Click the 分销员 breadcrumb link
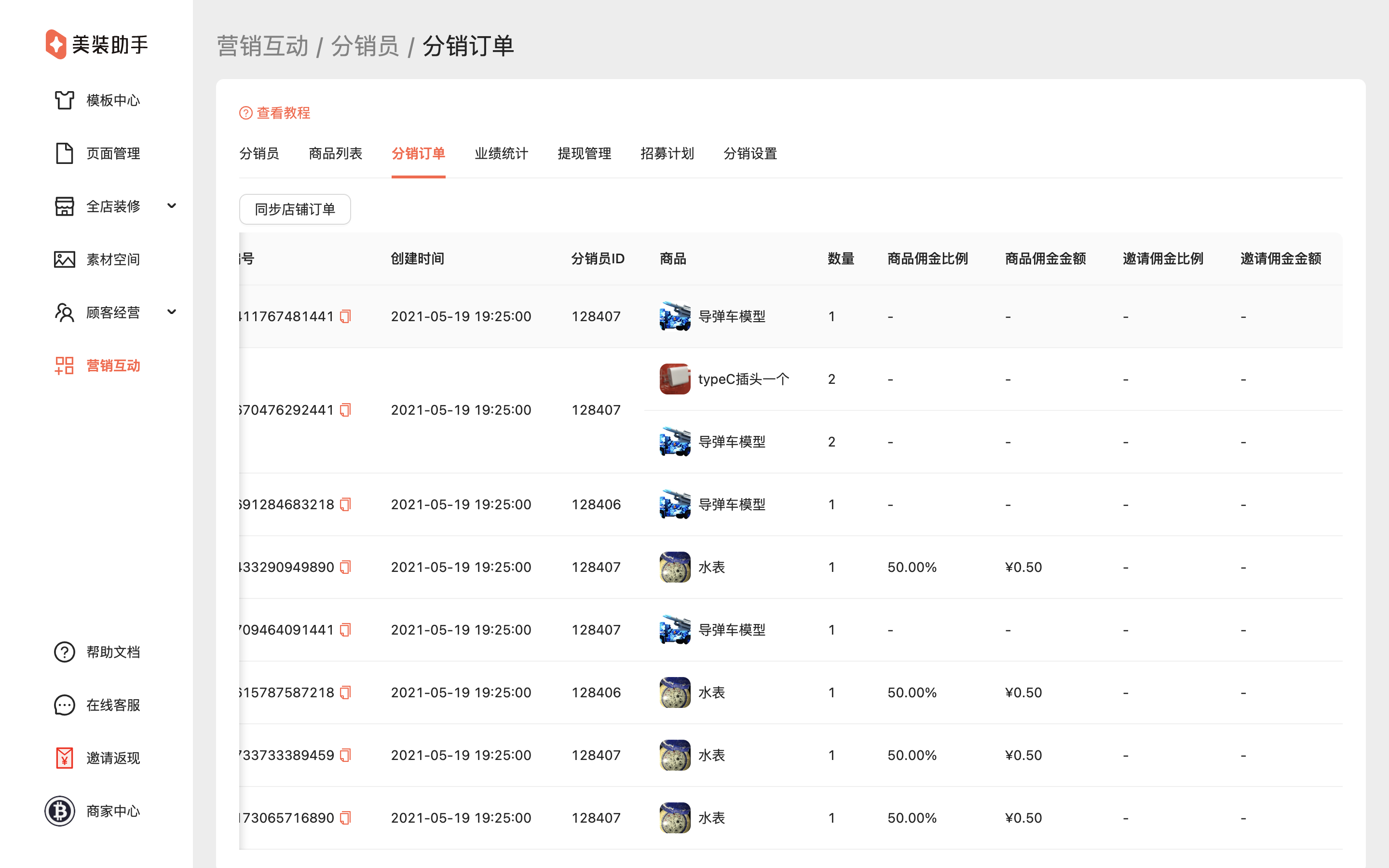Screen dimensions: 1389x868 (365, 46)
